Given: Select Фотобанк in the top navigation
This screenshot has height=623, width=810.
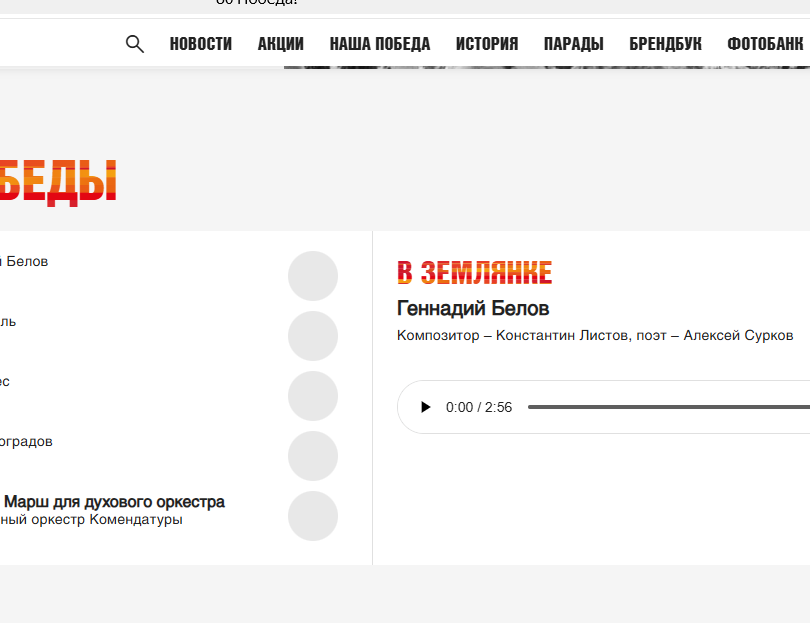Looking at the screenshot, I should (x=765, y=44).
